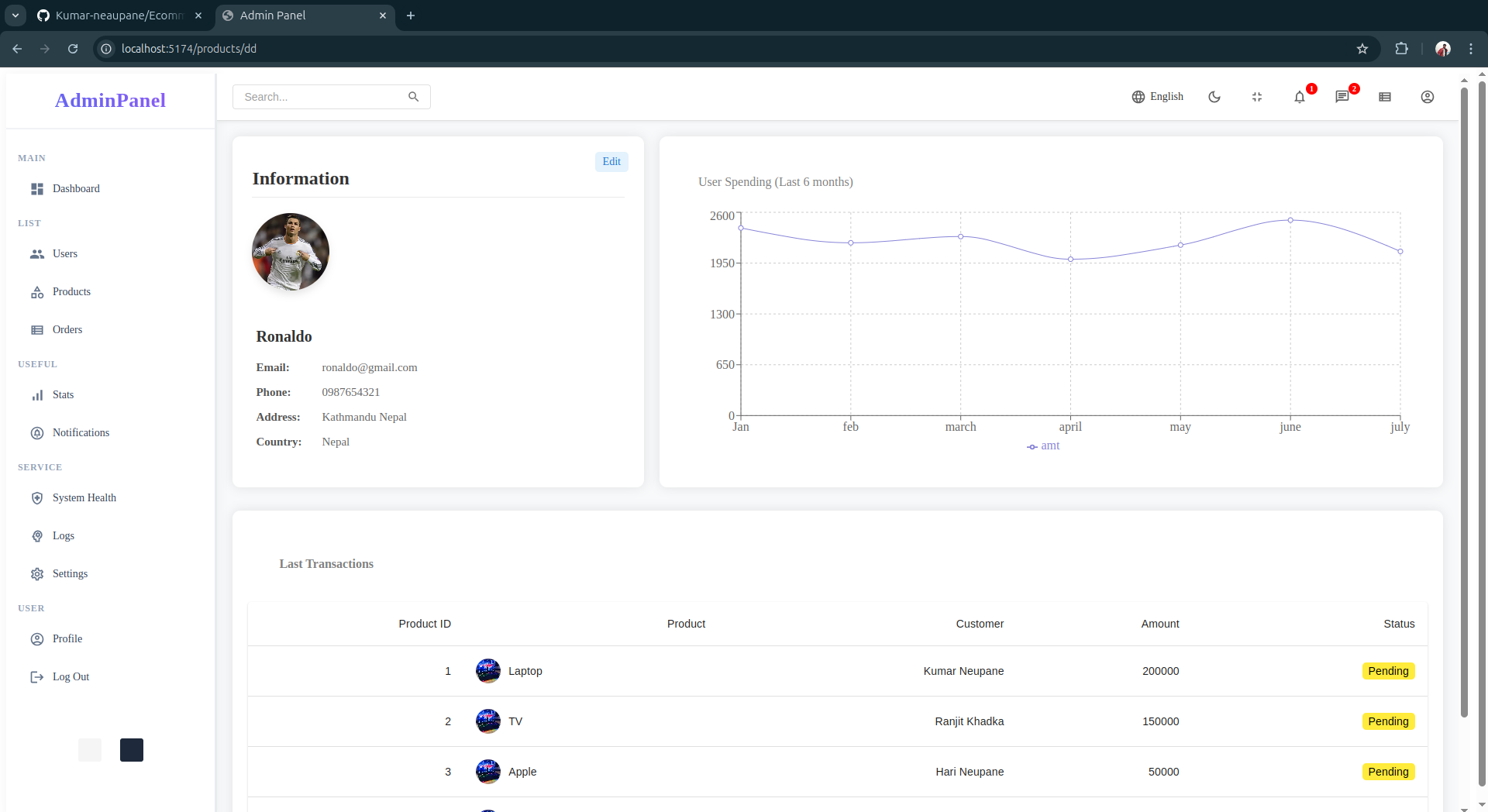
Task: Open Products in the sidebar
Action: 71,292
